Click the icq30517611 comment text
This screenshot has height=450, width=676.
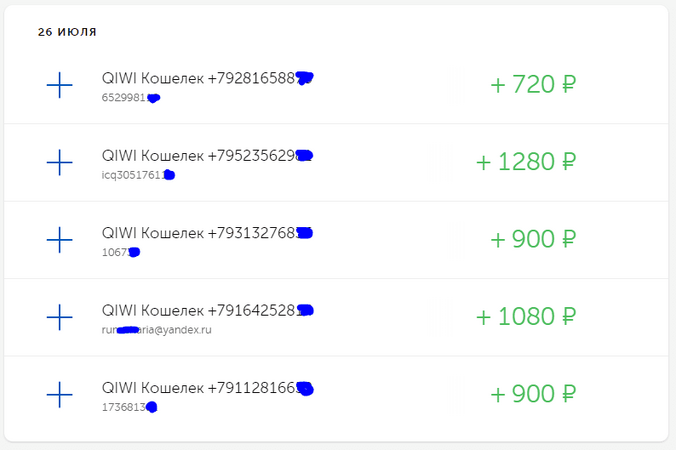(x=138, y=175)
